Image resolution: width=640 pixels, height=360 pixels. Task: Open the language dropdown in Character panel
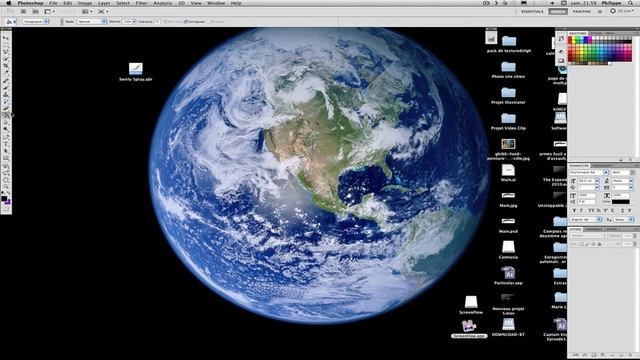click(x=586, y=220)
